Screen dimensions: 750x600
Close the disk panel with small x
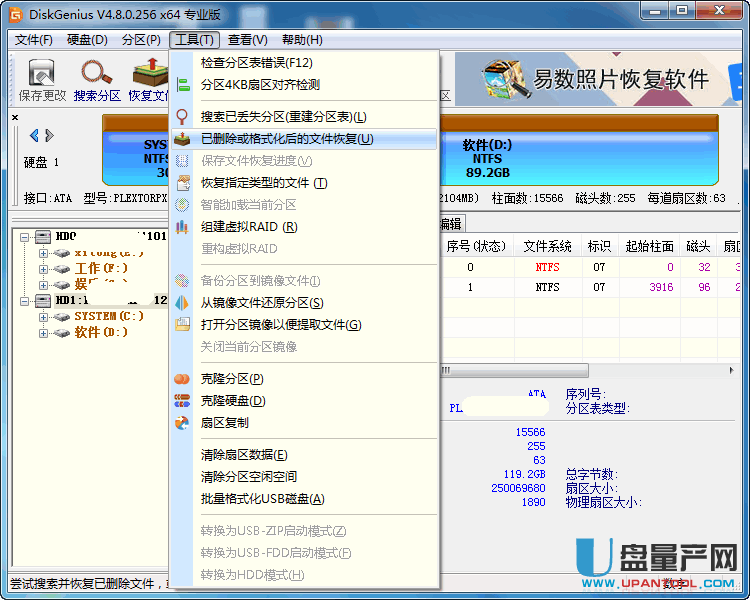[15, 117]
